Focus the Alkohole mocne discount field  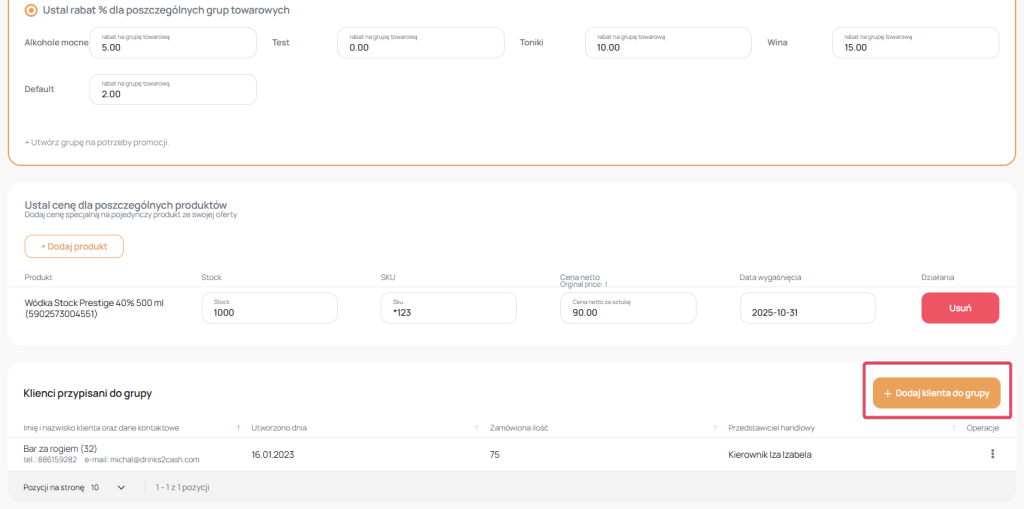coord(173,43)
